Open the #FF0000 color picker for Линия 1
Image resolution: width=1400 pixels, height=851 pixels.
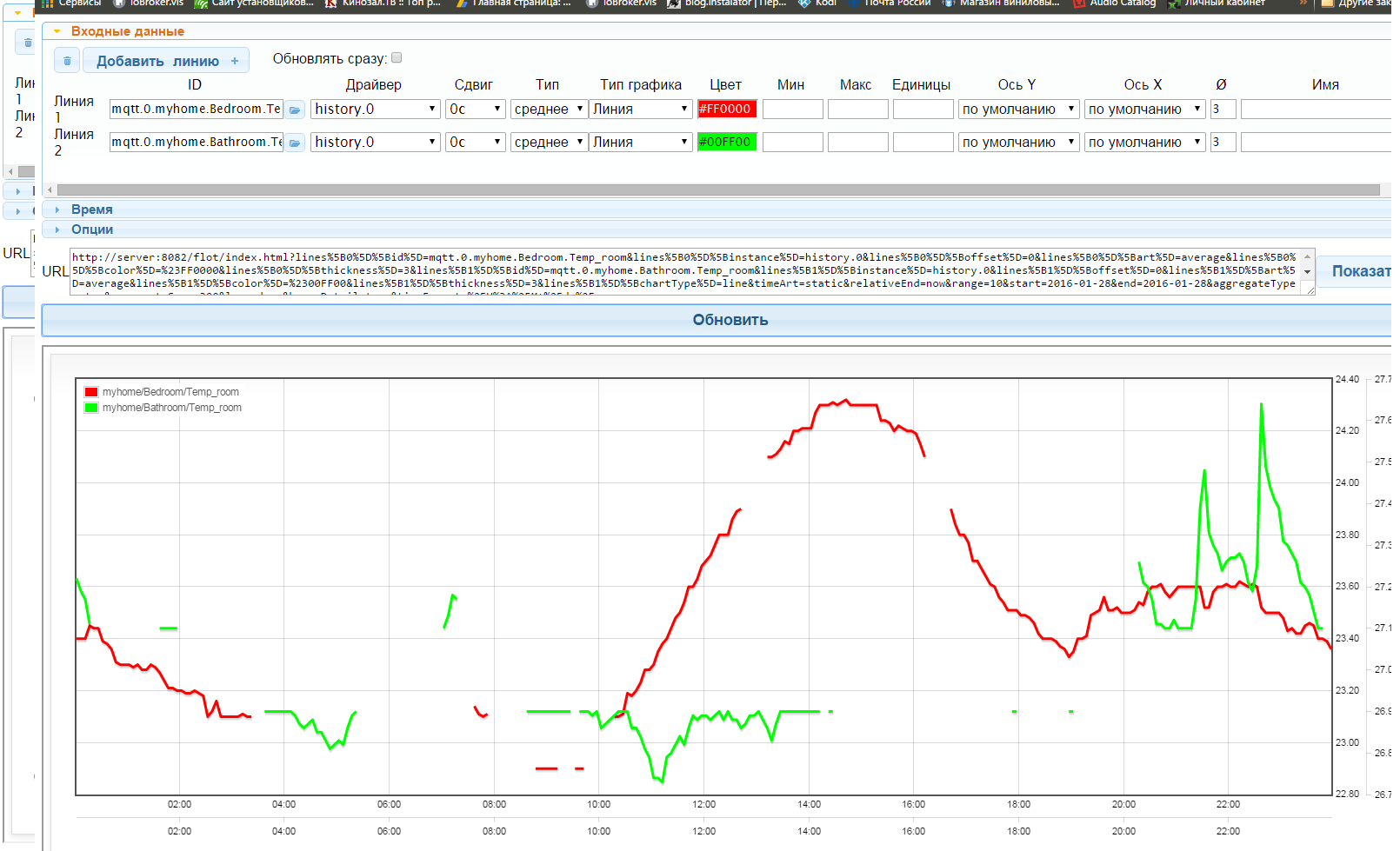pyautogui.click(x=727, y=110)
